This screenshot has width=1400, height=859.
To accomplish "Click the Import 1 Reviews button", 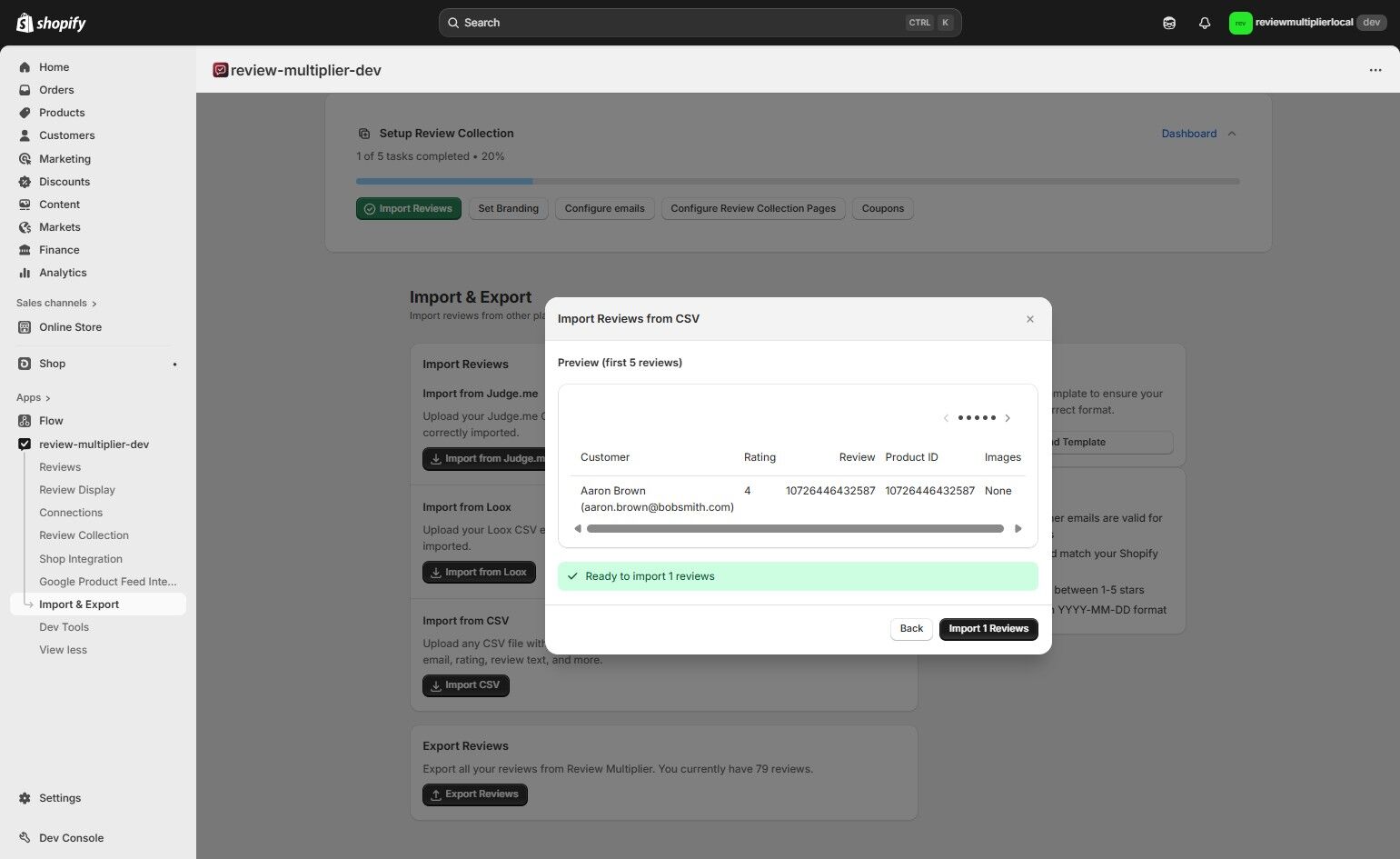I will pyautogui.click(x=988, y=628).
